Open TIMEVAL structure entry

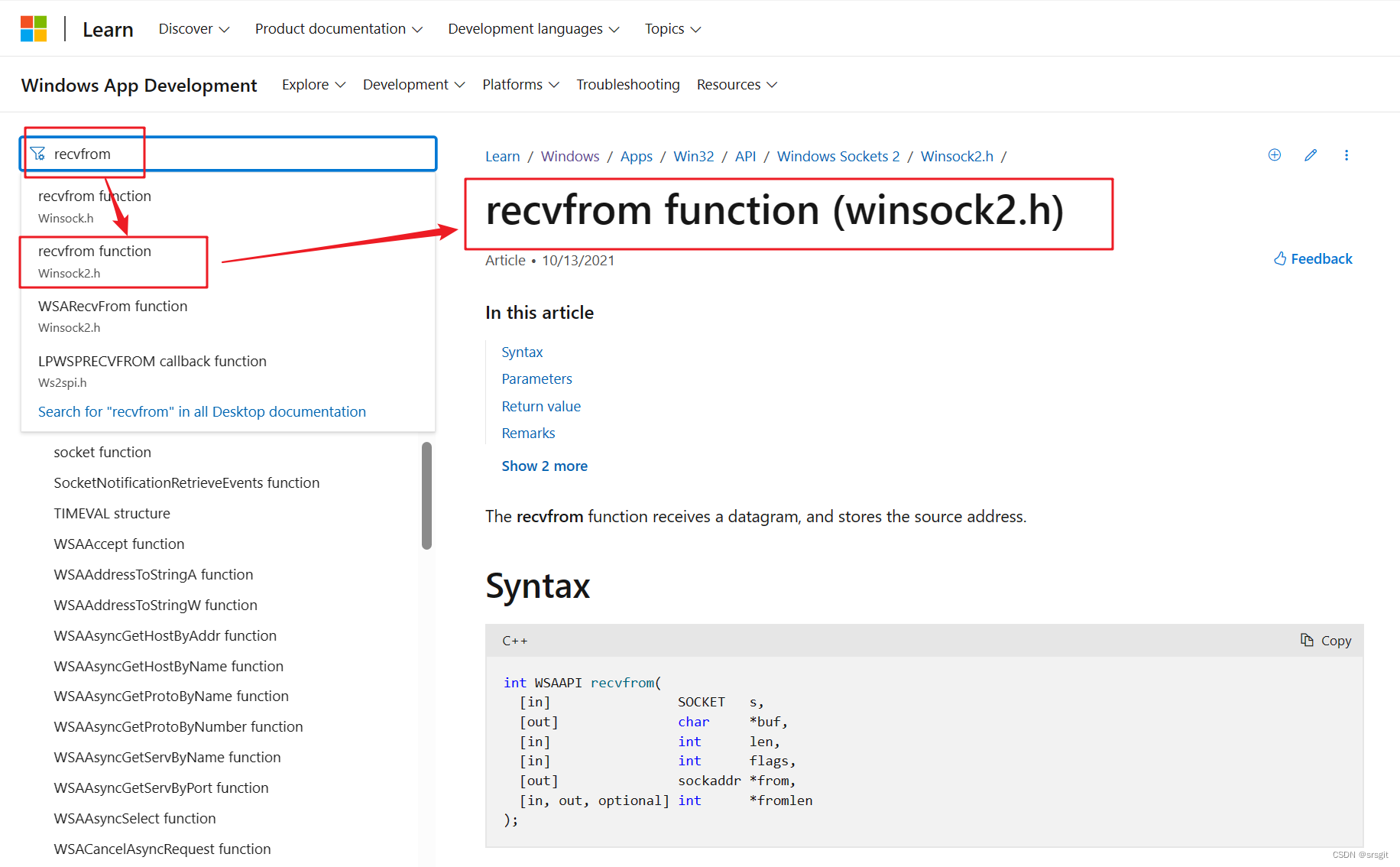click(112, 513)
